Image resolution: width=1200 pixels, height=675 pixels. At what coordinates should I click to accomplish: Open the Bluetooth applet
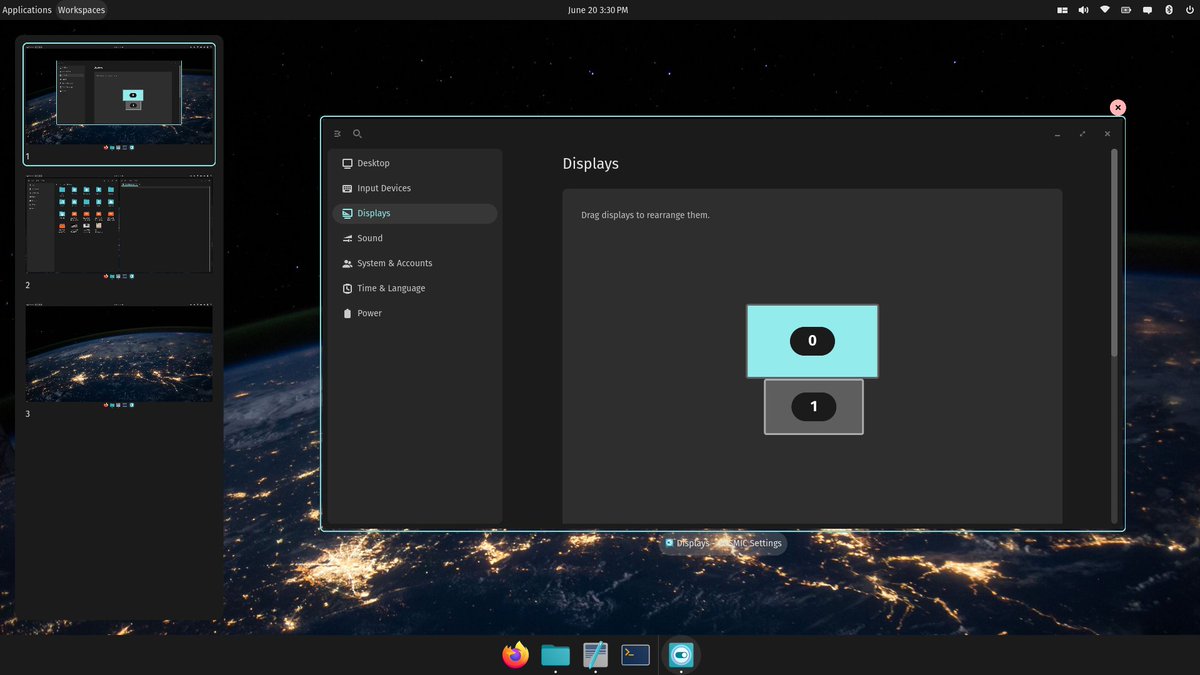point(1168,10)
